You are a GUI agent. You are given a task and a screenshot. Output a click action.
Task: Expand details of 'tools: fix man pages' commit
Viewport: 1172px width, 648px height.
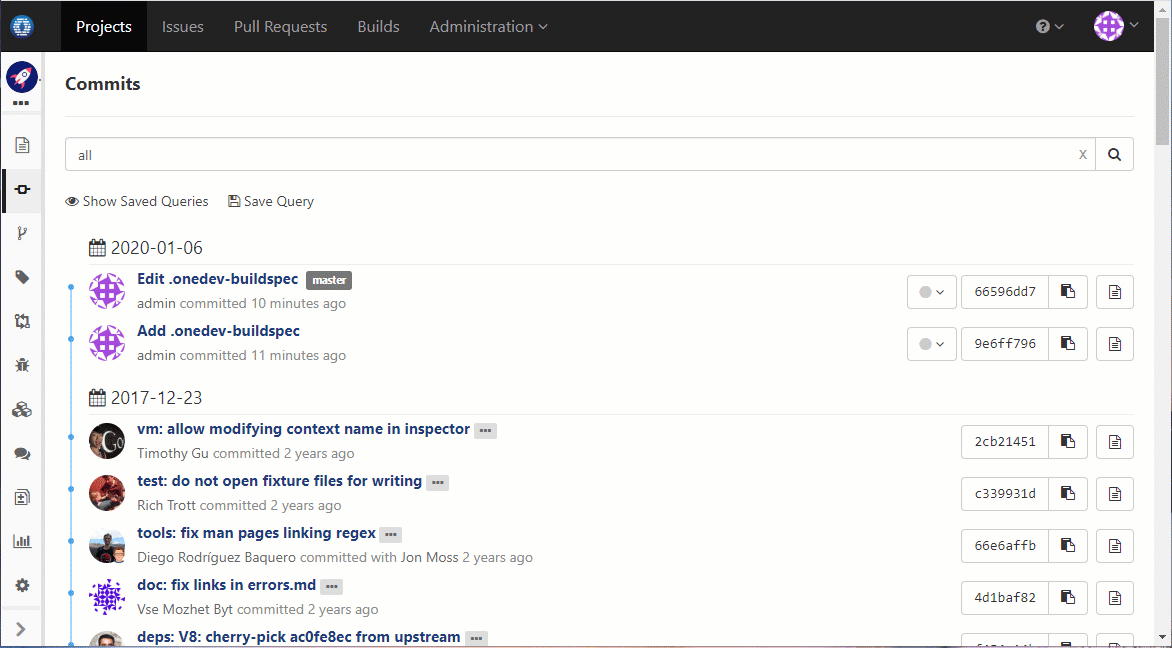(x=390, y=534)
